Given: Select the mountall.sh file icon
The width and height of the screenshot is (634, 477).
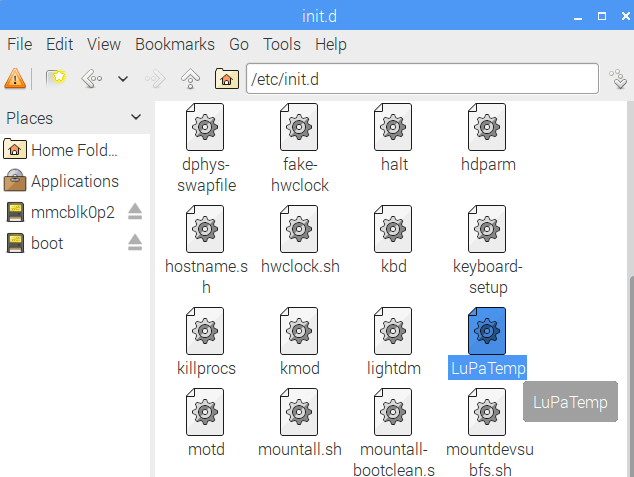Looking at the screenshot, I should pos(299,412).
